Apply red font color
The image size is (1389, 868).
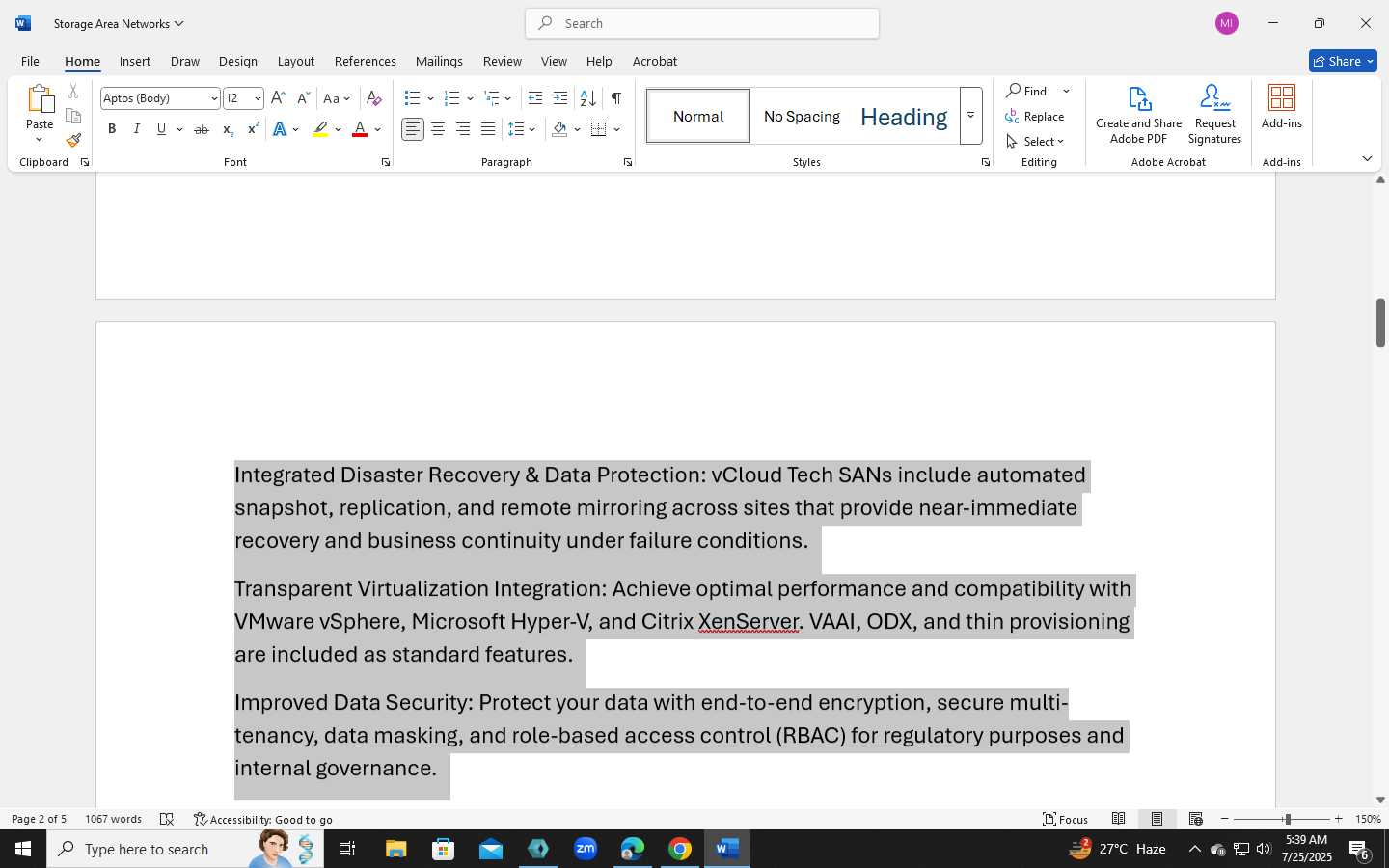coord(360,129)
